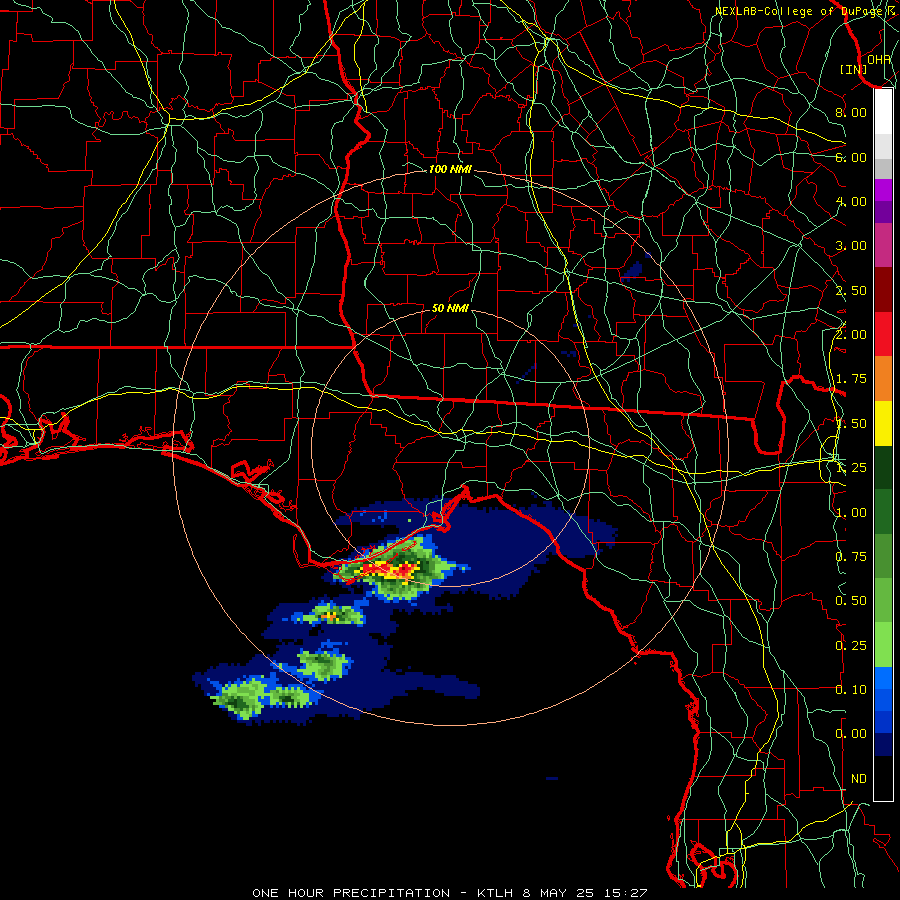900x900 pixels.
Task: Click the 0.00 legend value
Action: click(851, 734)
